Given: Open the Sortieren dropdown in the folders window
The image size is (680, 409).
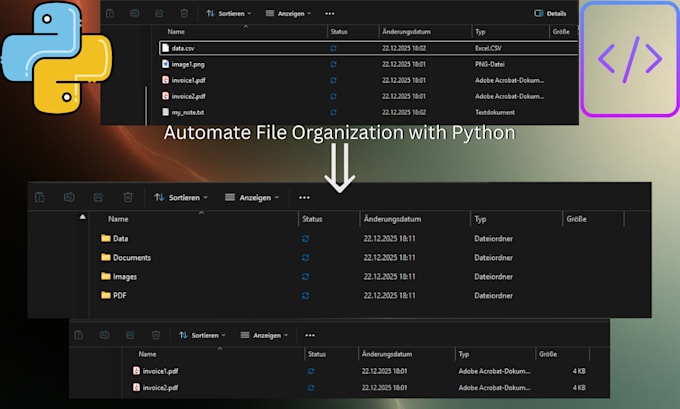Looking at the screenshot, I should click(x=181, y=197).
